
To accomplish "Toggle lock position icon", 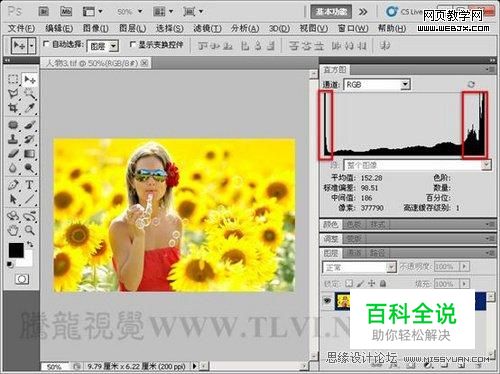I will pos(371,284).
